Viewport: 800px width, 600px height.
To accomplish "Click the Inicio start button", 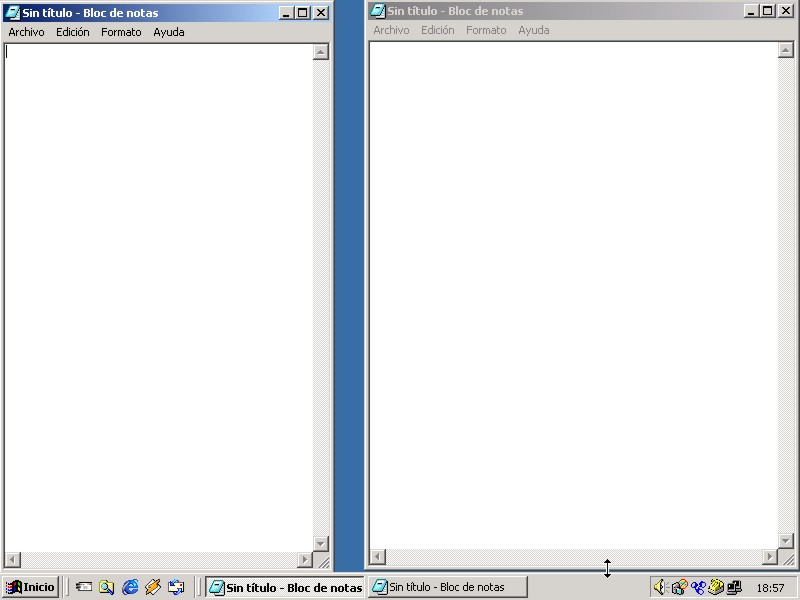I will point(31,587).
